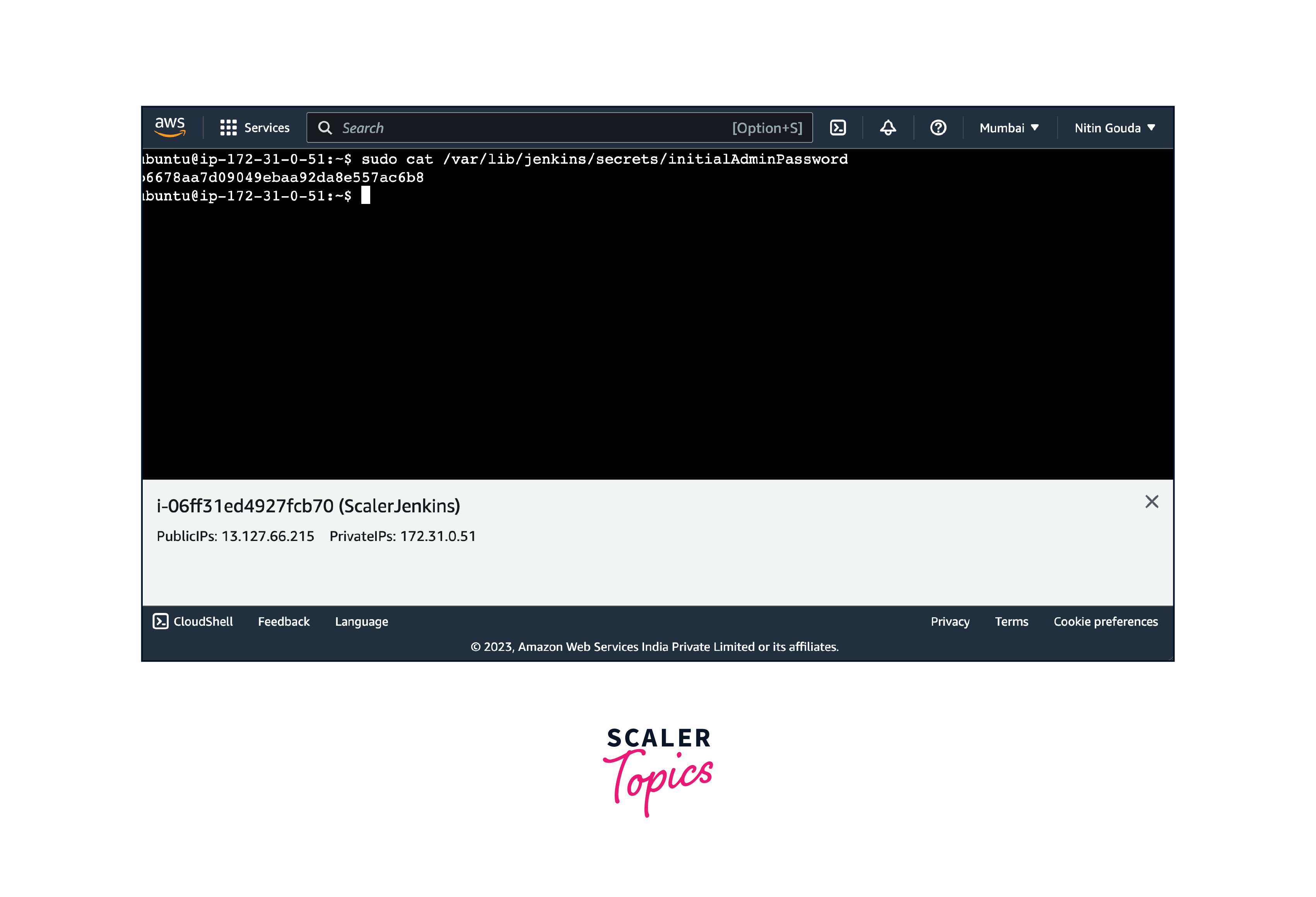Open the Services grid menu icon
Screen dimensions: 1316x897
pos(228,127)
